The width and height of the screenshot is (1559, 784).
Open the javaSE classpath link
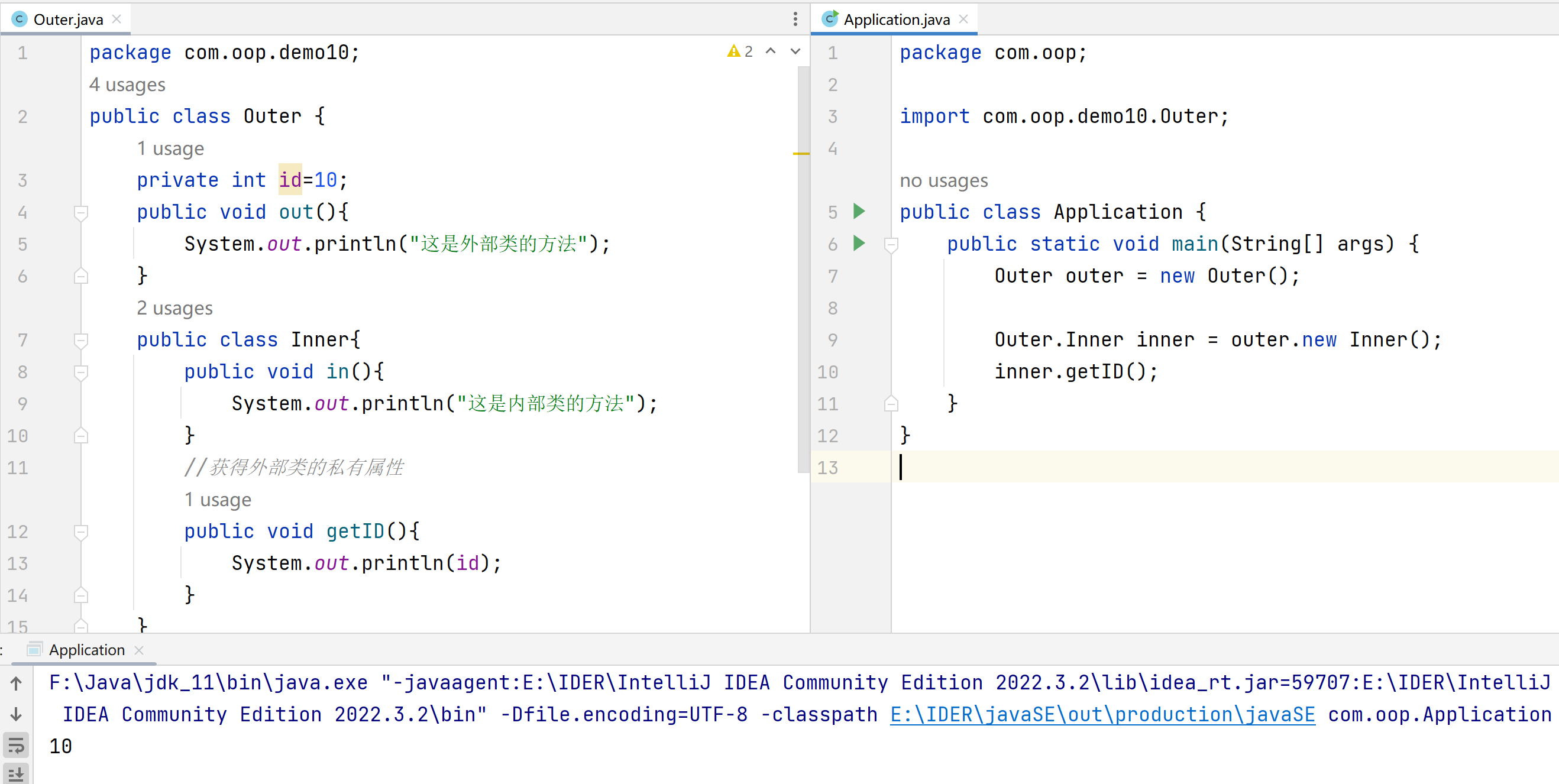click(x=1102, y=714)
